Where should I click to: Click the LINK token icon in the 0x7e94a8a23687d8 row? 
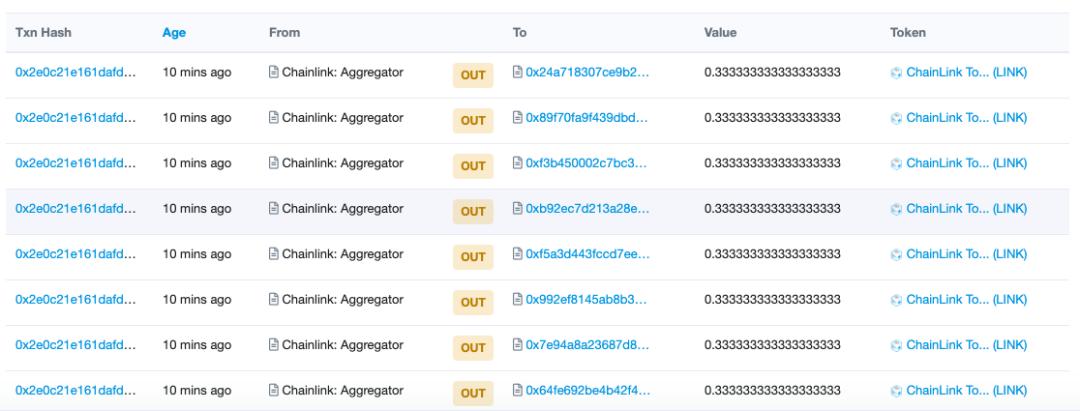896,345
